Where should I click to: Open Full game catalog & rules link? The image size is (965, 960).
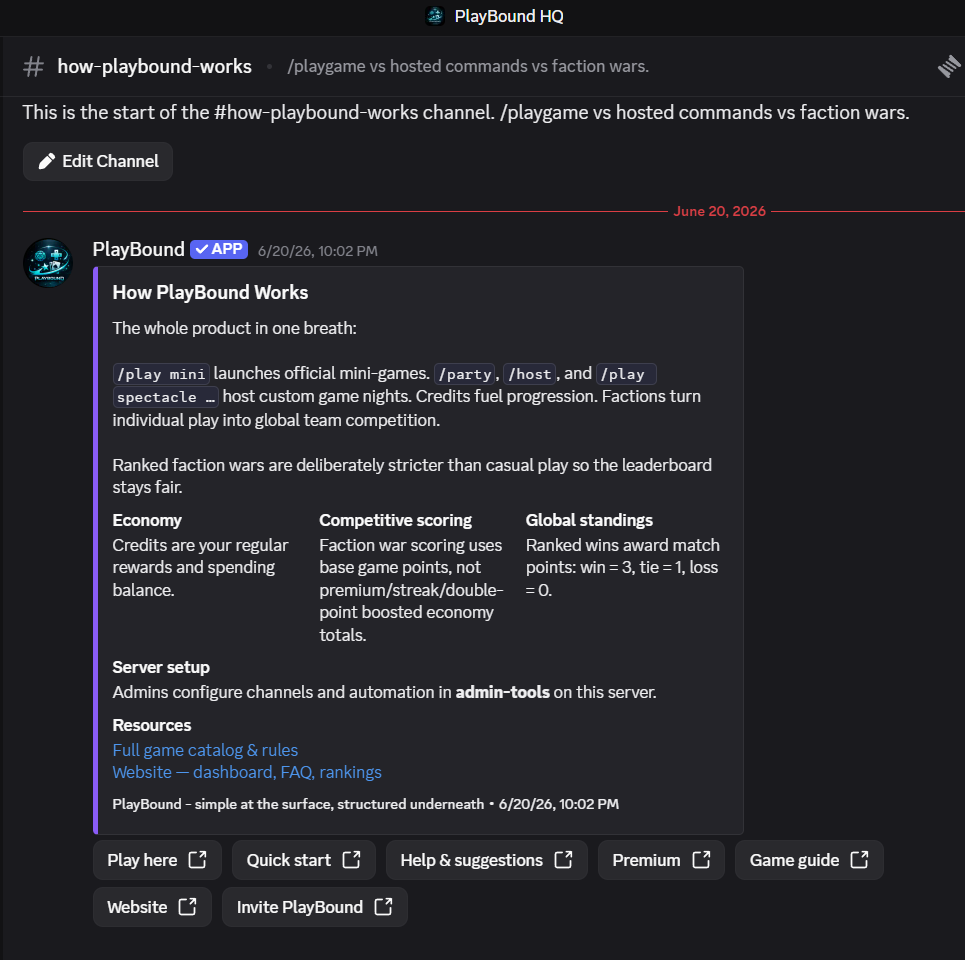click(x=205, y=750)
